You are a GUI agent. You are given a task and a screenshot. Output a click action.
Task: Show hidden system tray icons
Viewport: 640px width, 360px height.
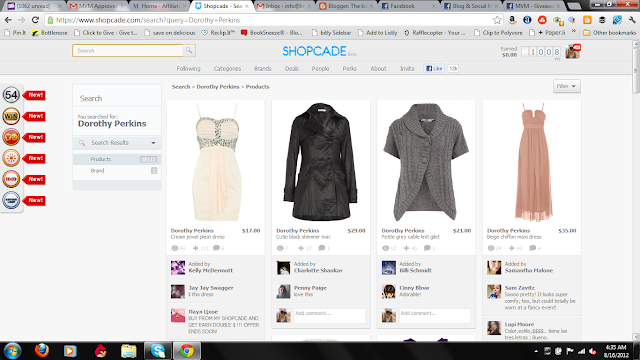(x=536, y=351)
